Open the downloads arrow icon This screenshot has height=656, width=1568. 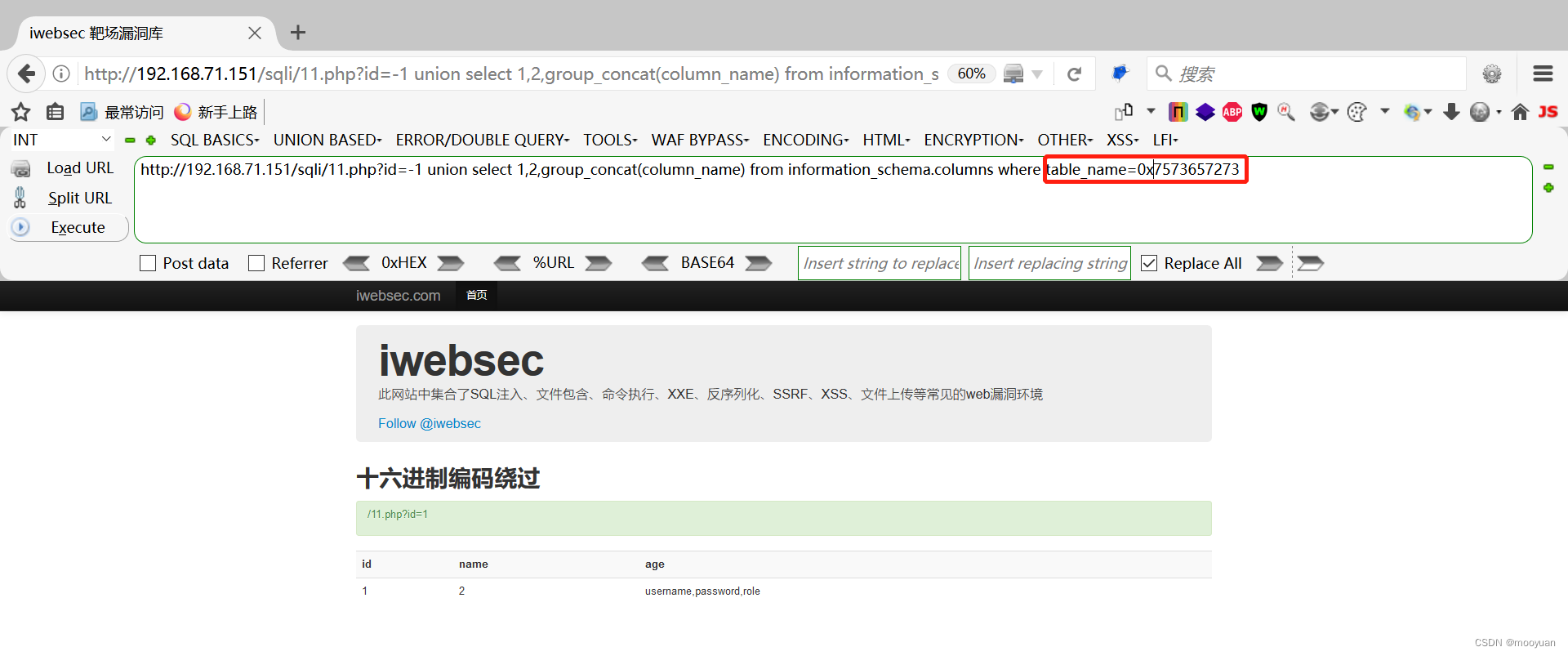pos(1451,112)
